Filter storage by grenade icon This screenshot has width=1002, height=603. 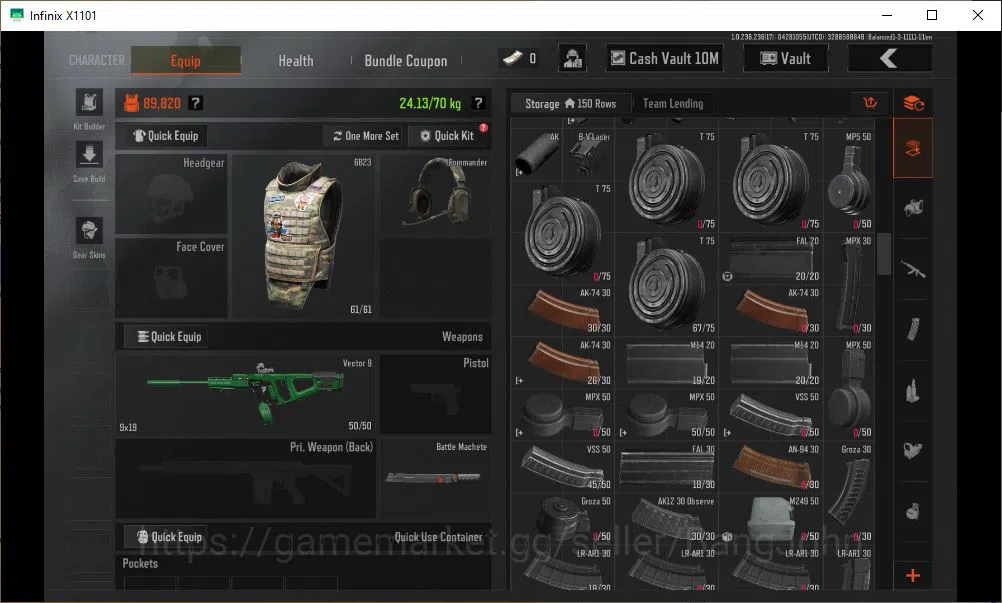click(913, 511)
